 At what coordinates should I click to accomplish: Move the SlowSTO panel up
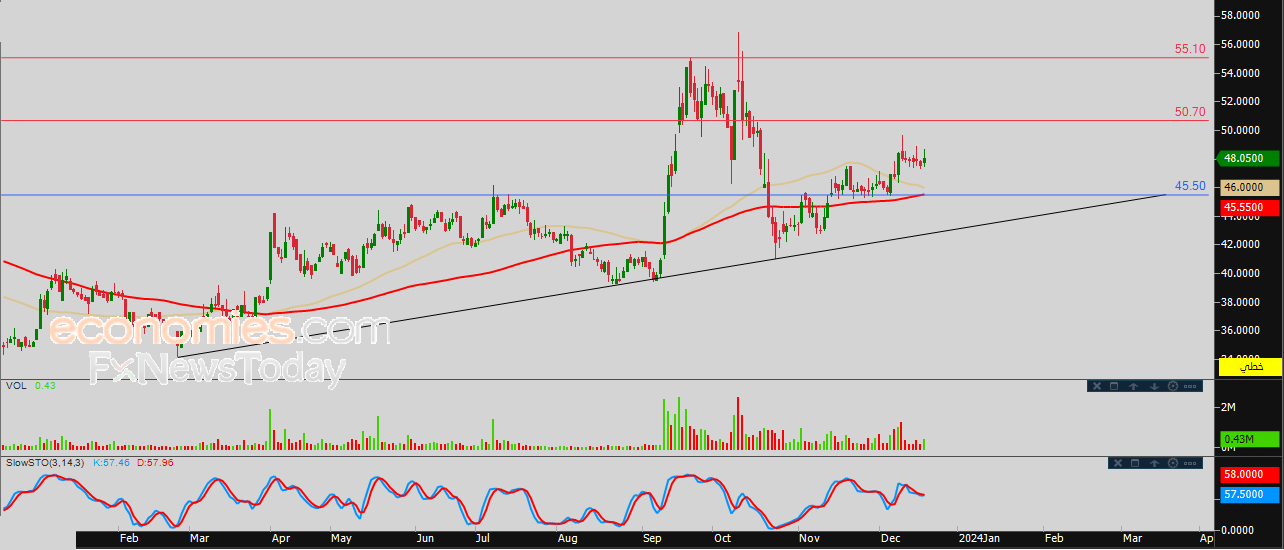(1154, 463)
